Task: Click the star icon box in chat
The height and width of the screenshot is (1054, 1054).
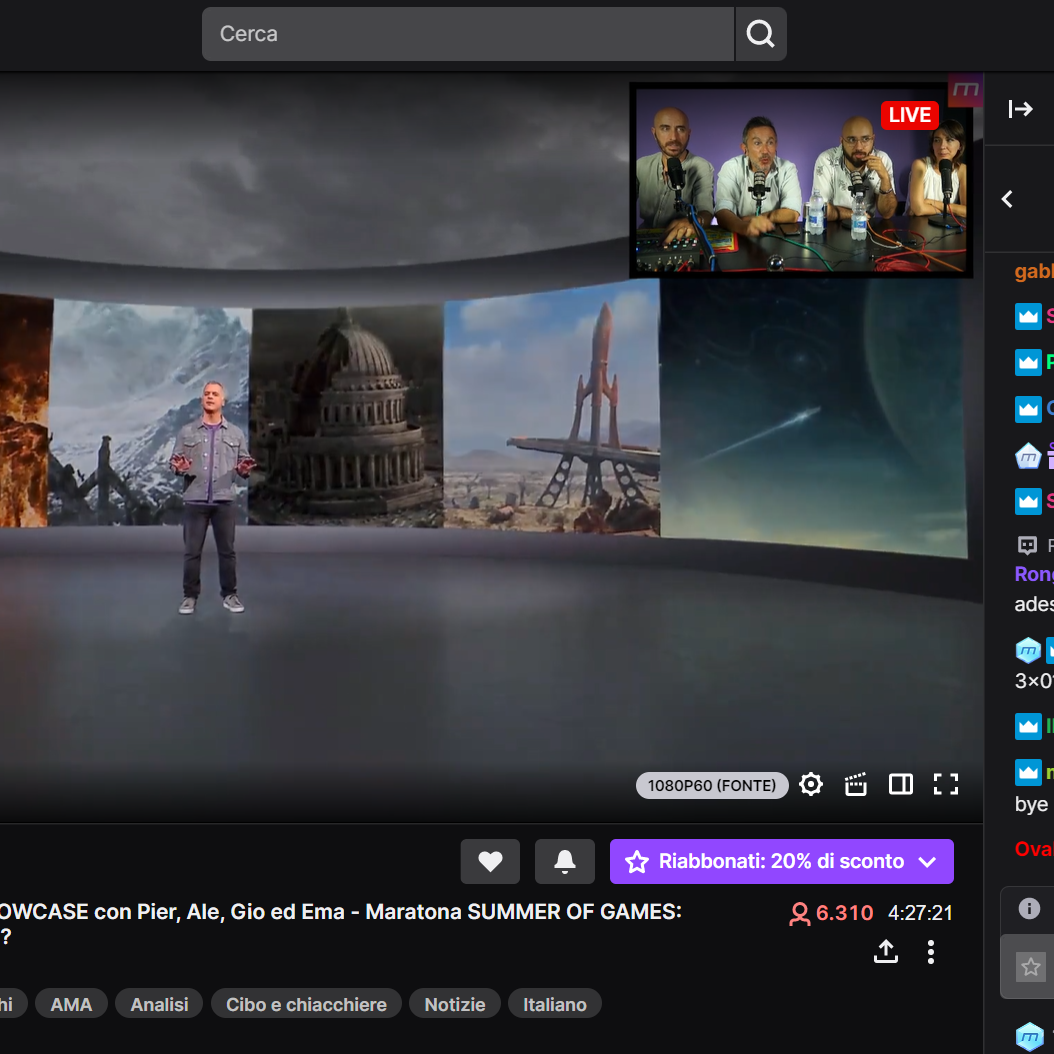Action: 1030,967
